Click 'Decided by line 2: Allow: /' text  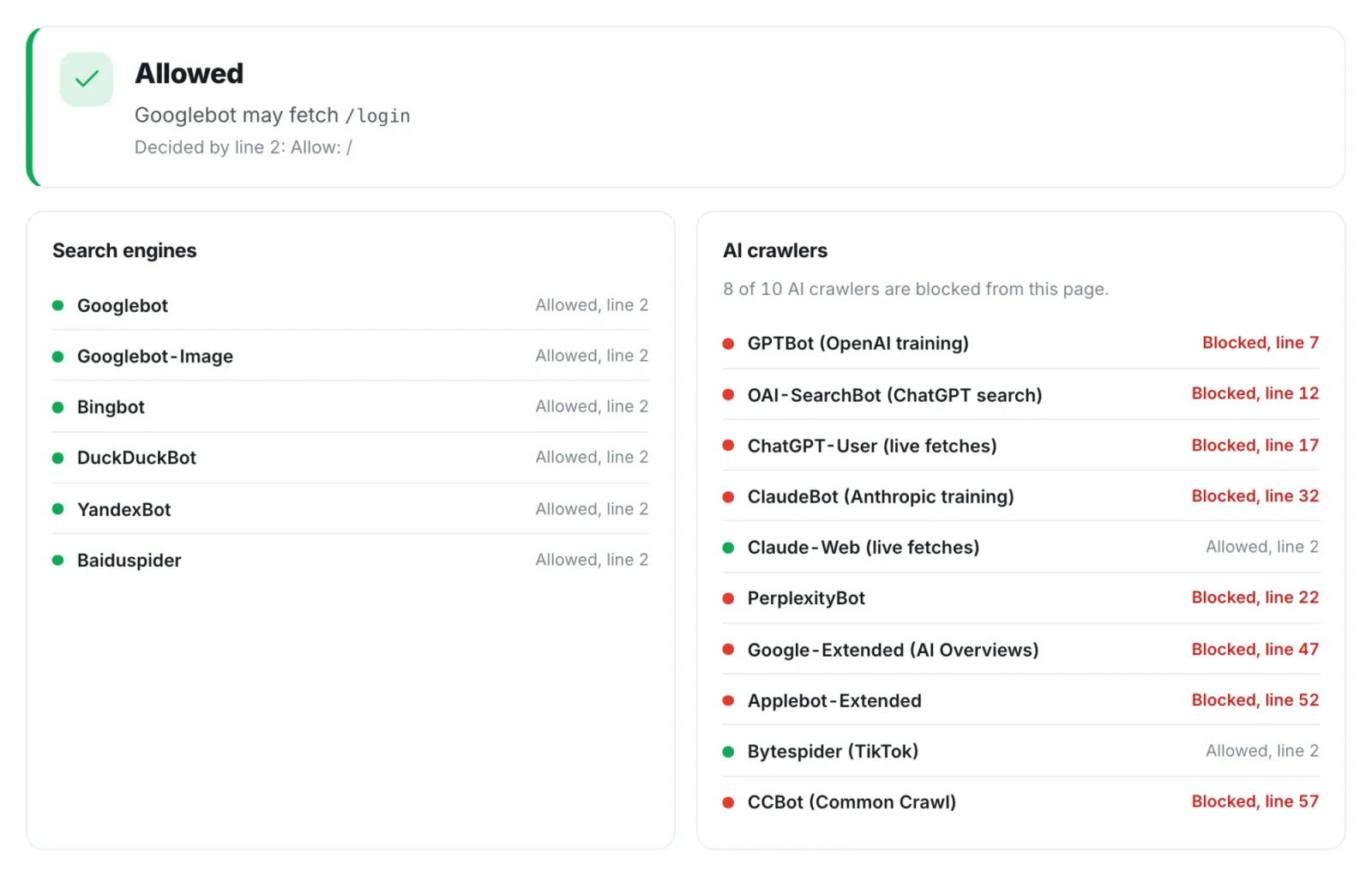tap(244, 147)
